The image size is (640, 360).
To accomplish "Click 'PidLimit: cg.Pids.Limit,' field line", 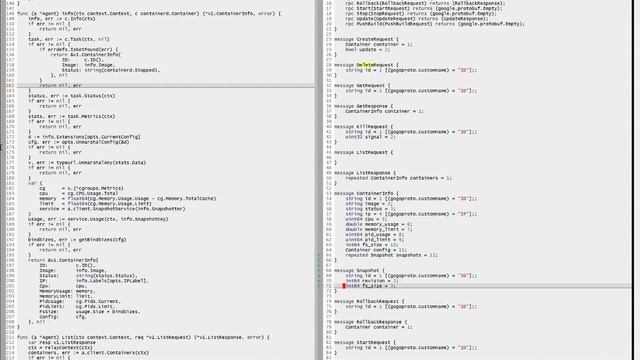I will pos(77,307).
